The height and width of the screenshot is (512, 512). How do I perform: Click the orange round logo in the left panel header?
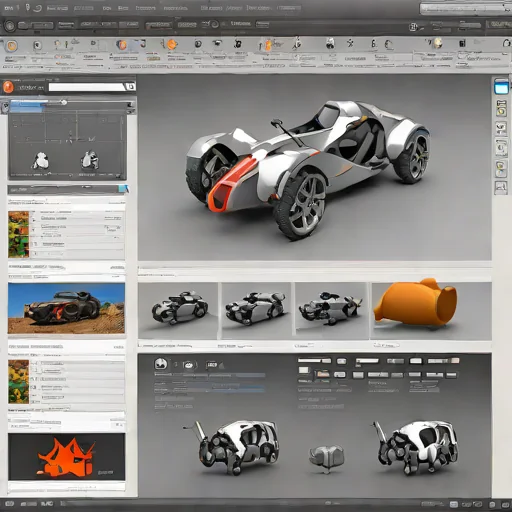click(8, 87)
